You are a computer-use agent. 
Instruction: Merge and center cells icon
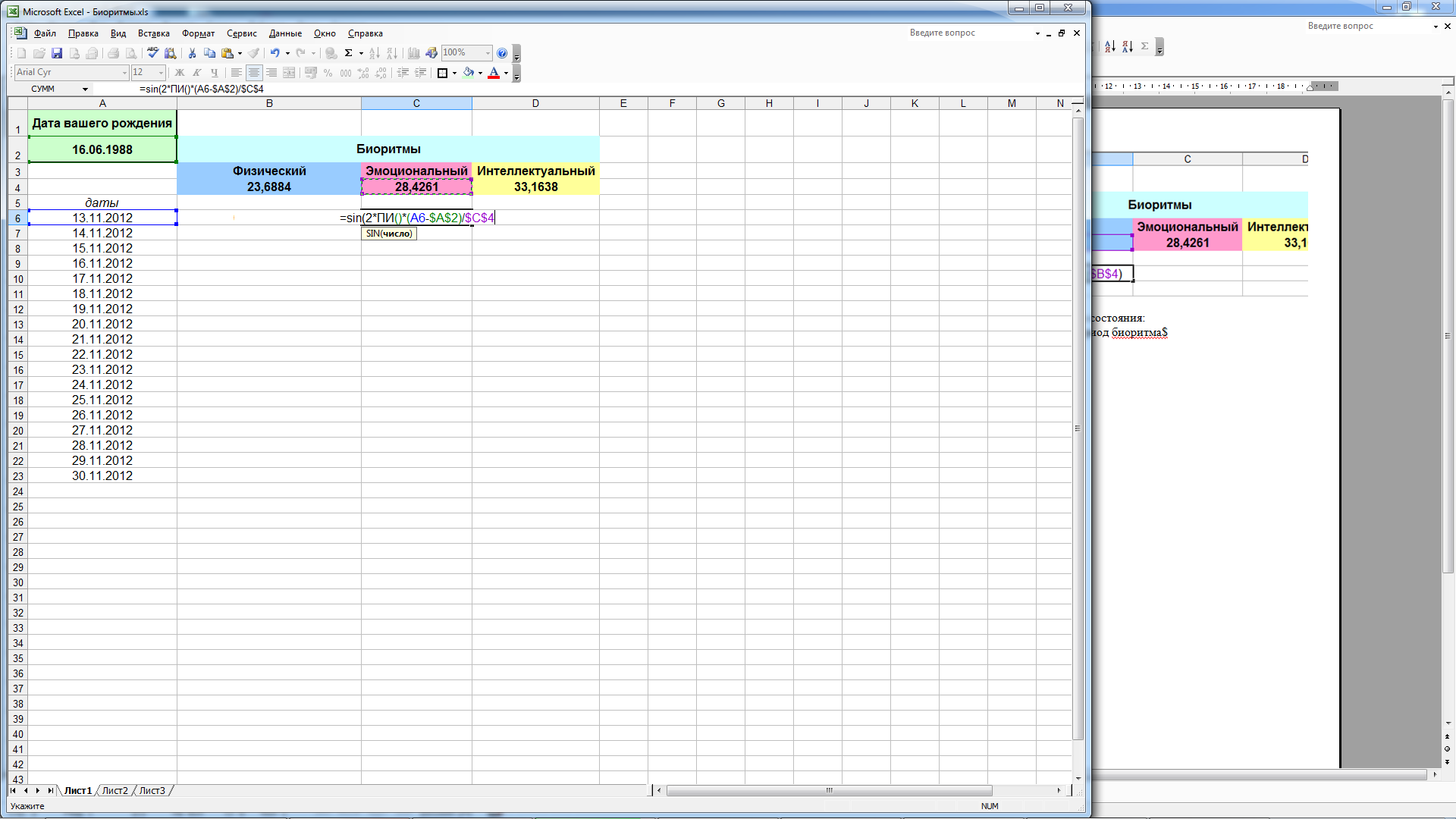pos(289,73)
